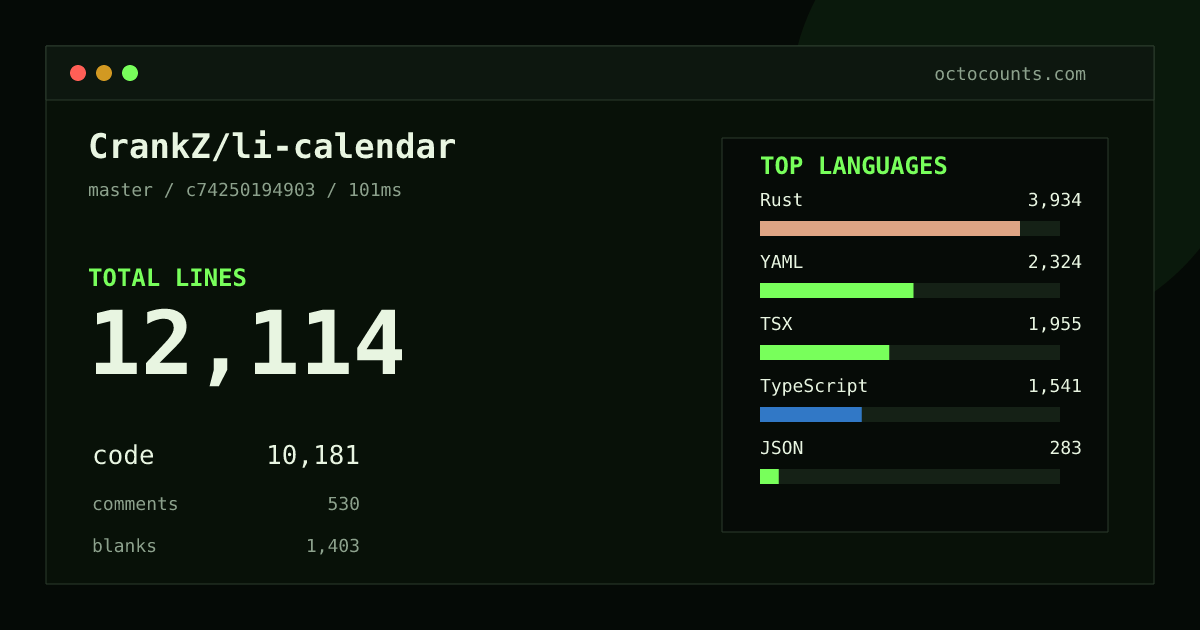The height and width of the screenshot is (630, 1200).
Task: Select the 1,955 TSX line count
Action: tap(1055, 324)
